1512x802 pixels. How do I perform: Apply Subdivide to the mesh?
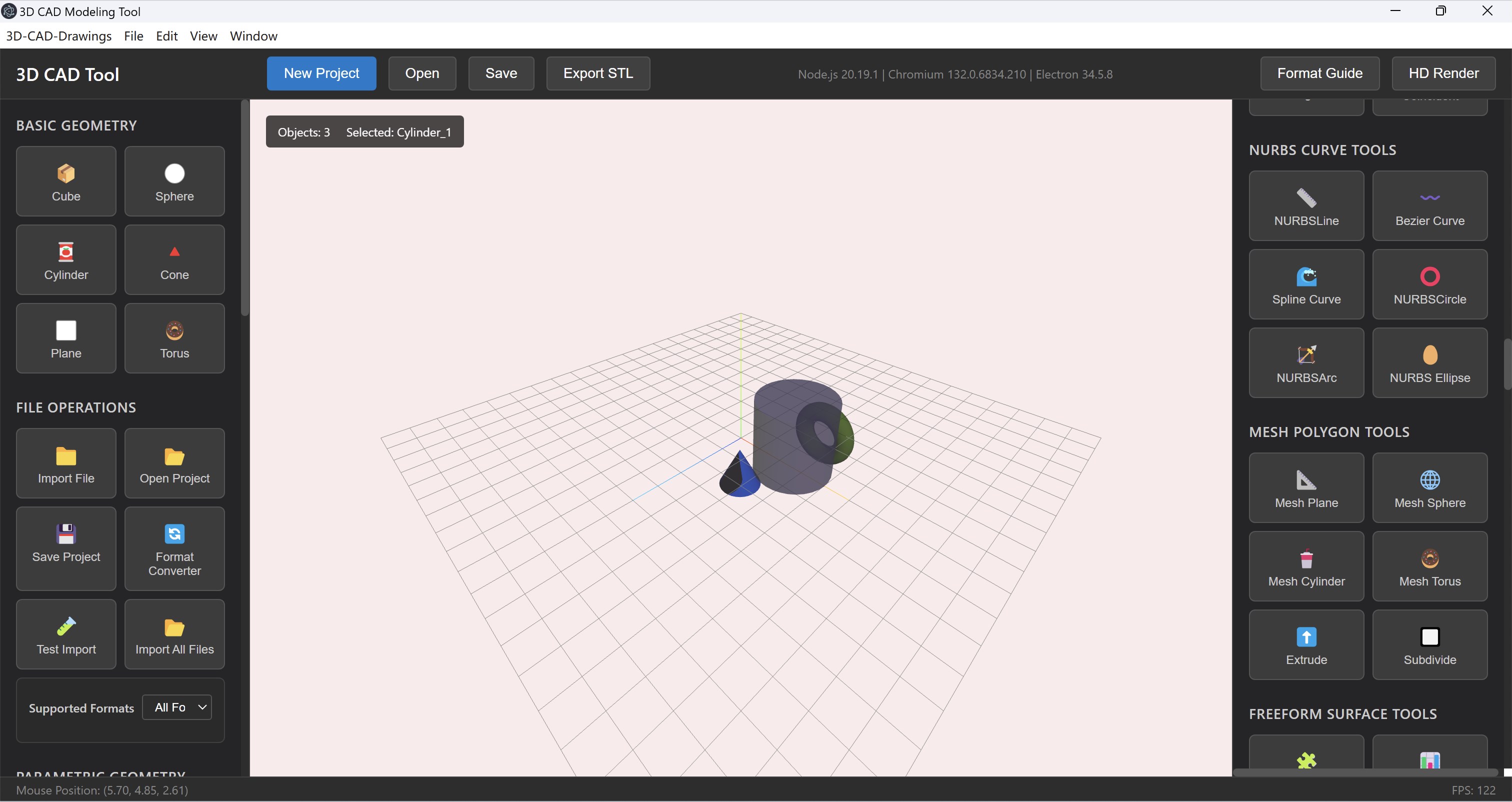pyautogui.click(x=1430, y=644)
